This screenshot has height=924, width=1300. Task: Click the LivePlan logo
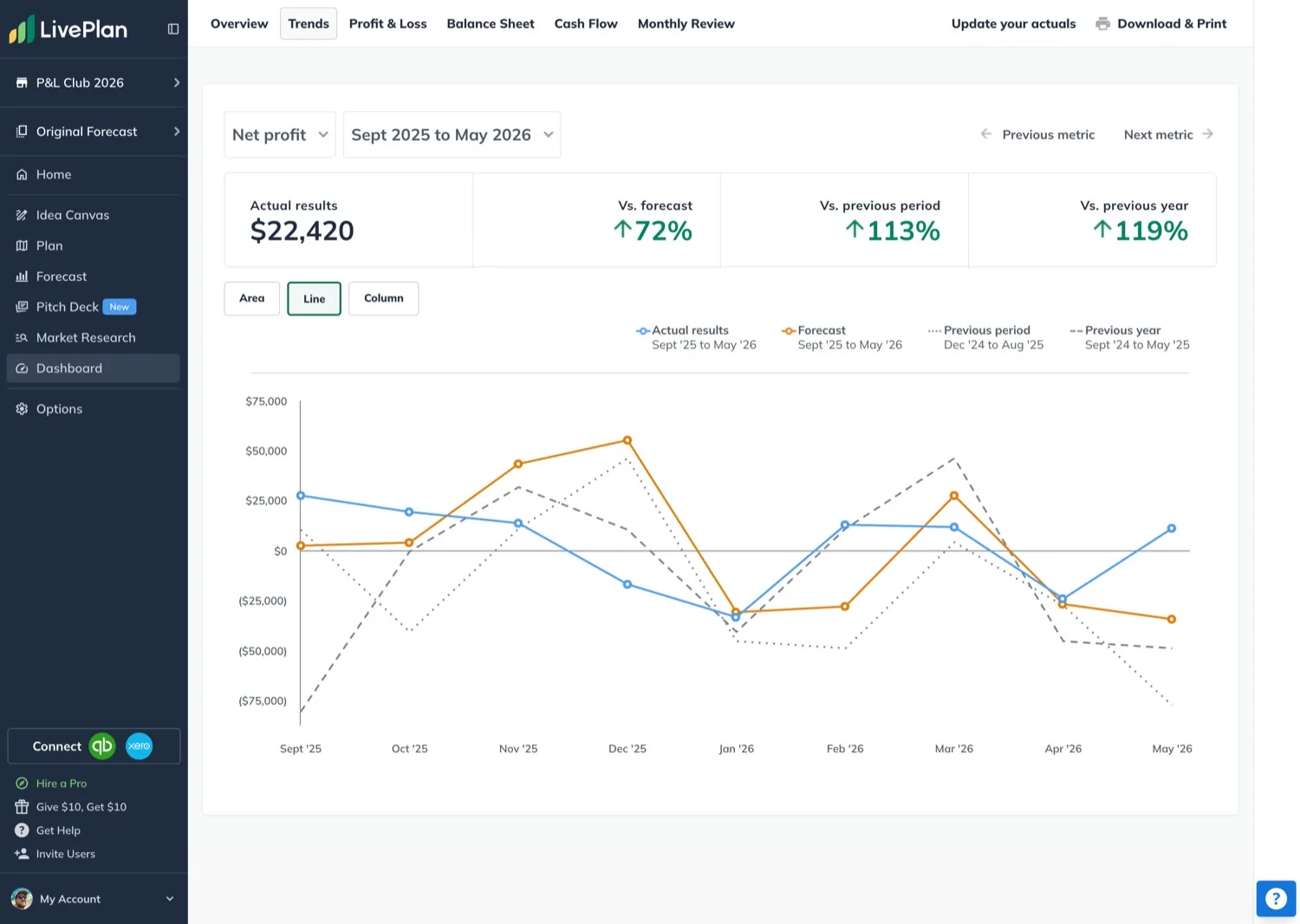68,29
